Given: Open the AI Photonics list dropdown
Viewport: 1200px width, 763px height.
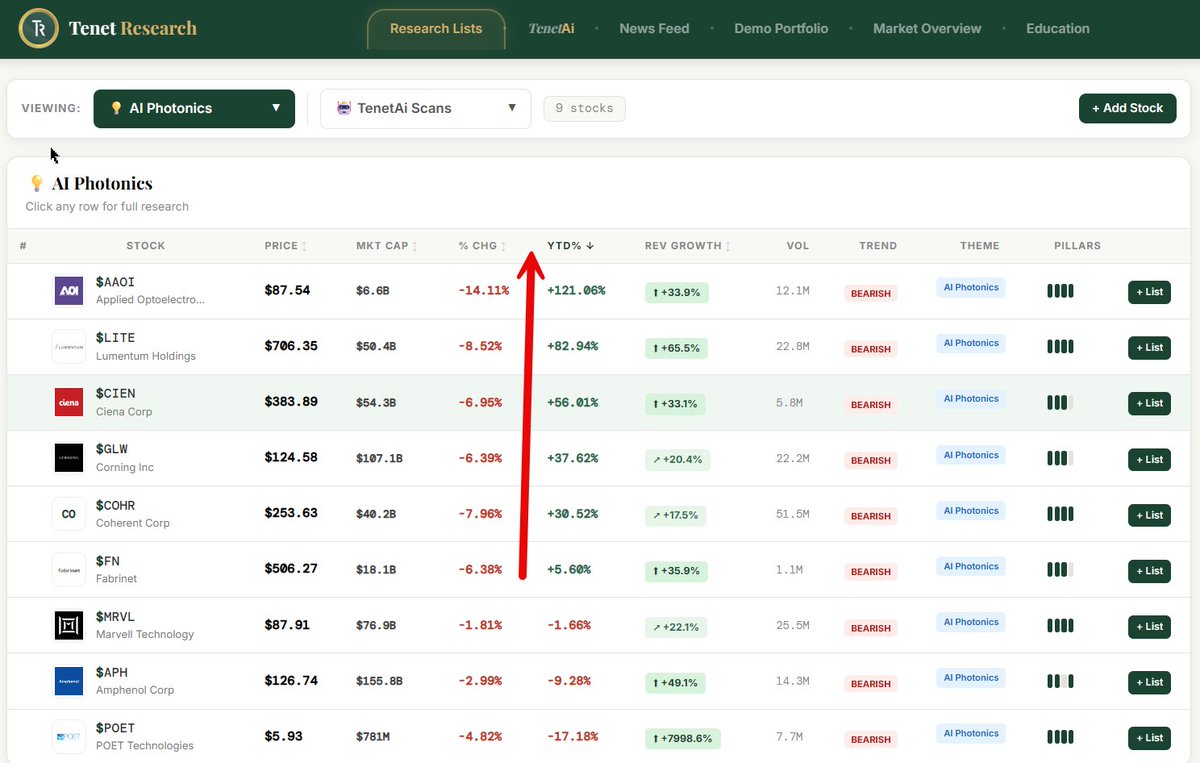Looking at the screenshot, I should coord(194,108).
